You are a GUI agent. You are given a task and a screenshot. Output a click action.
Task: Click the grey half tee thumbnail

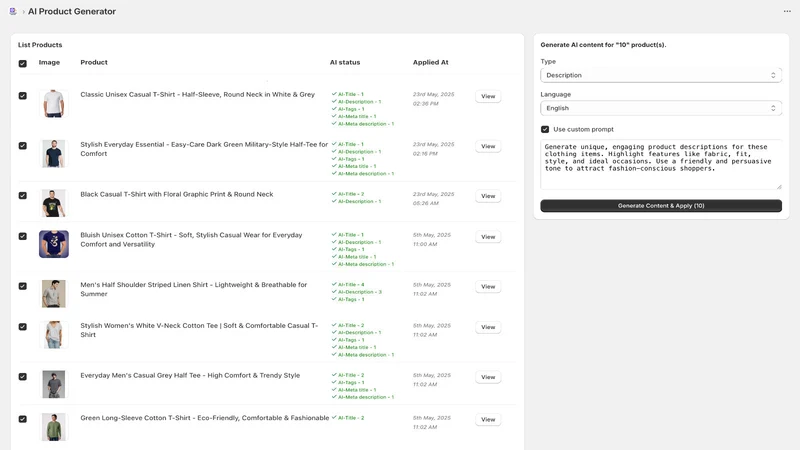point(54,384)
